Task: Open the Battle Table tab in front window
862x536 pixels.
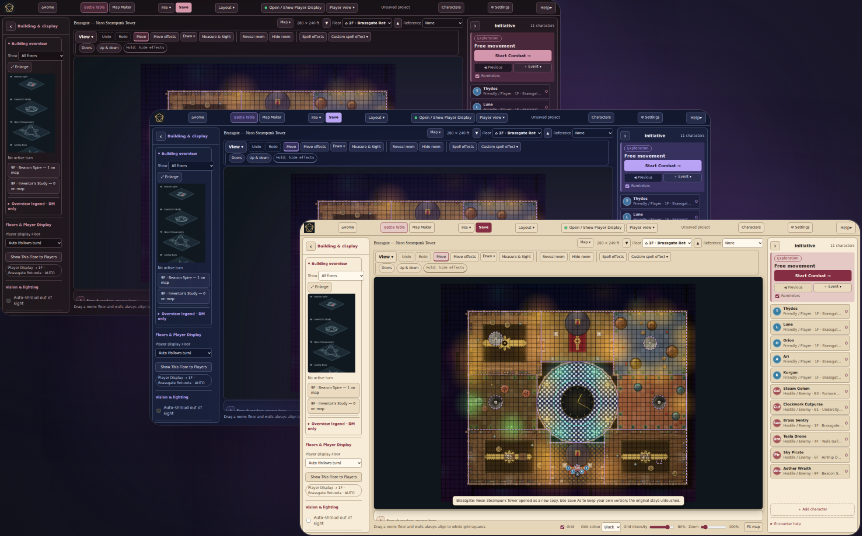Action: pos(394,228)
